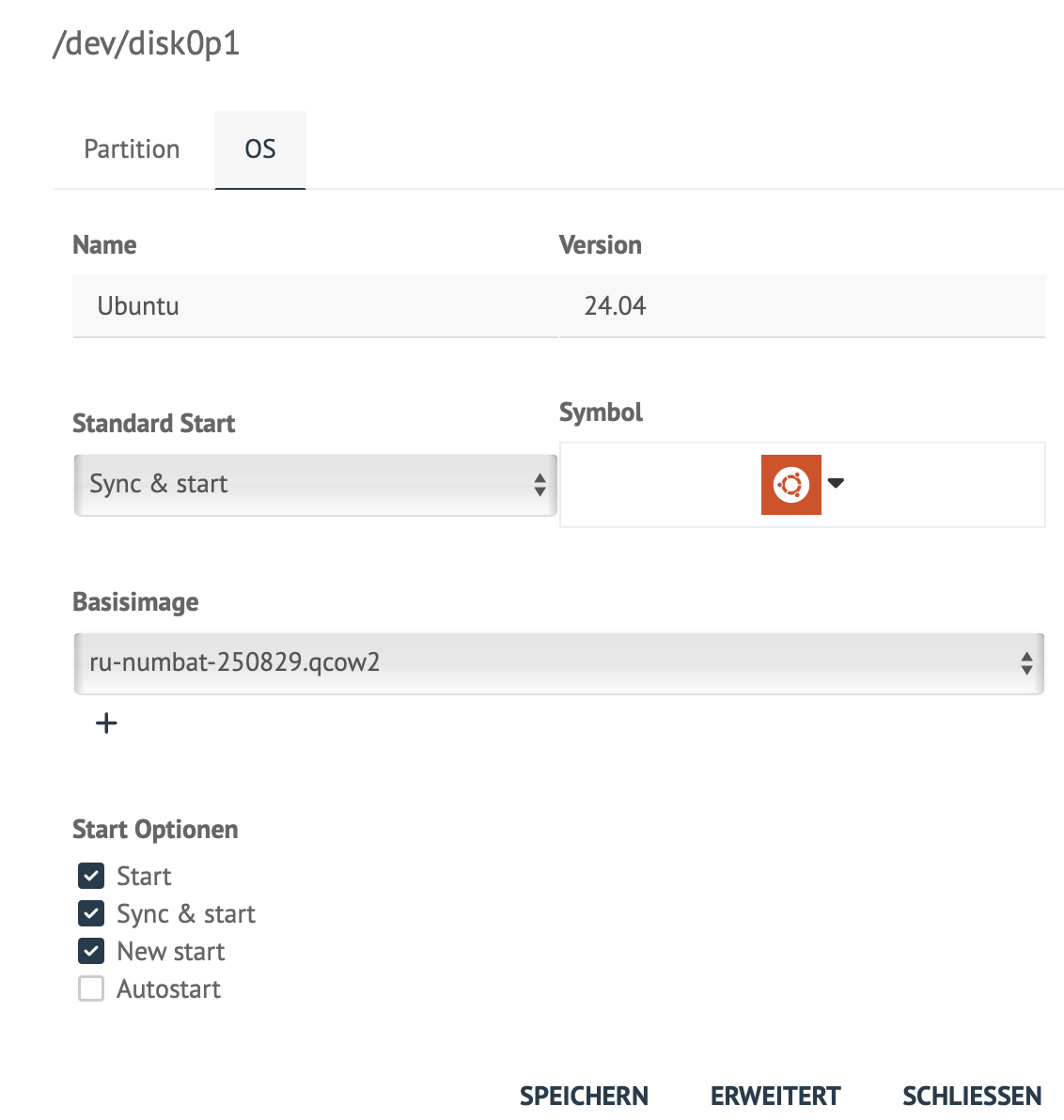Toggle the Sync & start checkbox

[91, 913]
